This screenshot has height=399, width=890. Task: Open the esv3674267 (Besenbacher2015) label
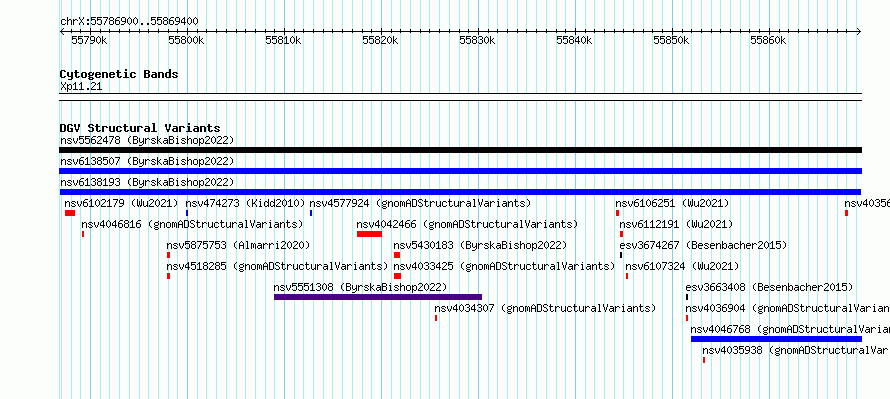[703, 245]
